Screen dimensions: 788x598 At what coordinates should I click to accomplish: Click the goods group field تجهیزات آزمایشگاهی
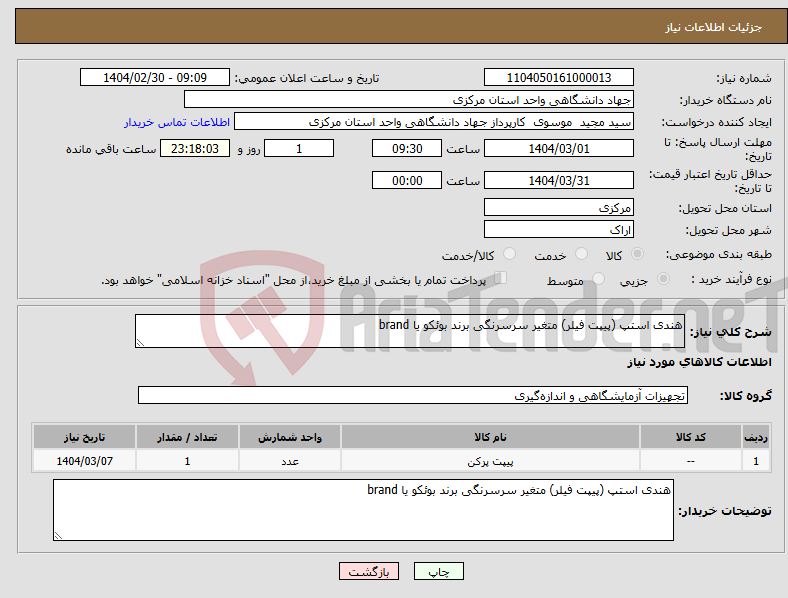point(413,395)
